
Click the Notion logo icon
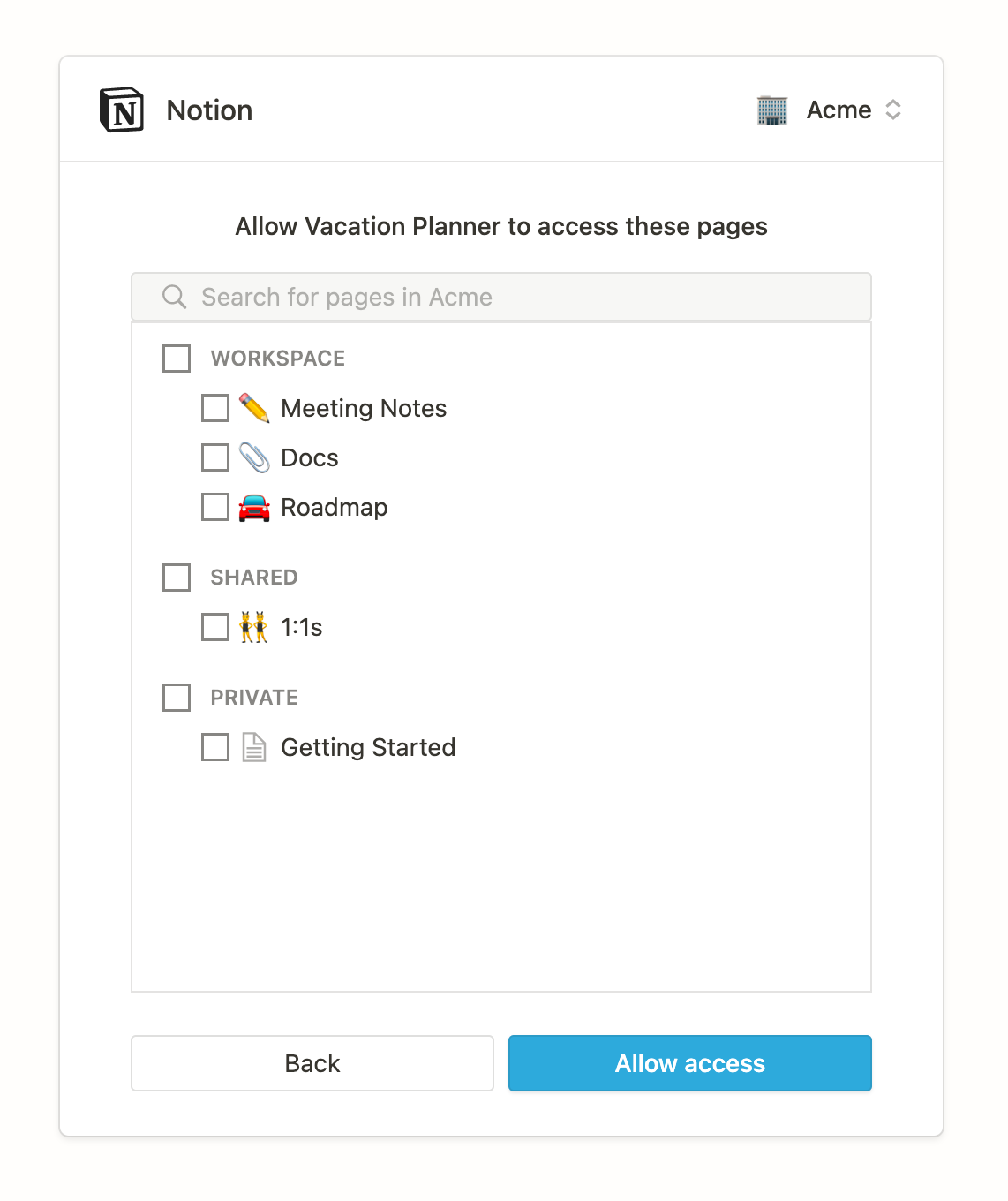[x=122, y=110]
